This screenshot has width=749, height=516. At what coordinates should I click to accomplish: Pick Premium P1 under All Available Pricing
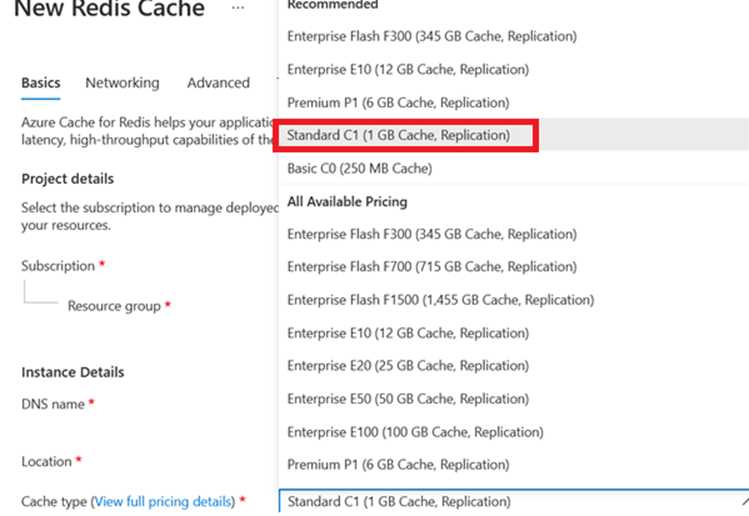coord(398,465)
